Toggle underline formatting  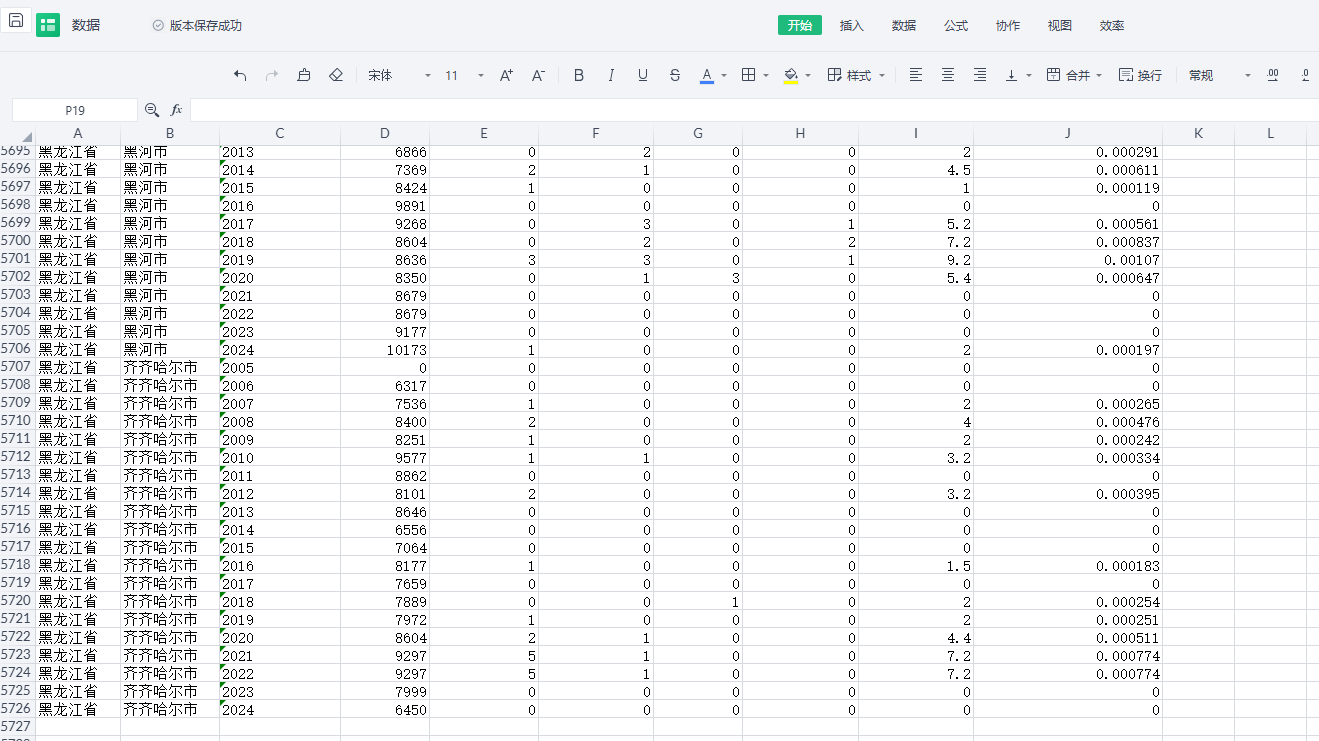[x=643, y=75]
